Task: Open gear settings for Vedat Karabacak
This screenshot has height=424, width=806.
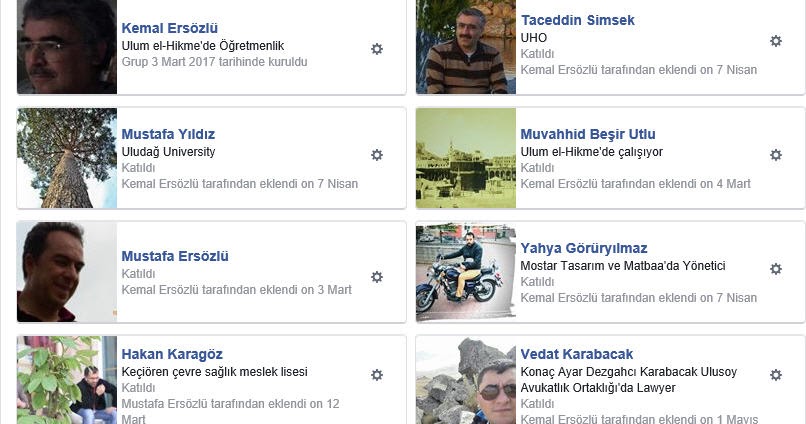Action: coord(776,375)
